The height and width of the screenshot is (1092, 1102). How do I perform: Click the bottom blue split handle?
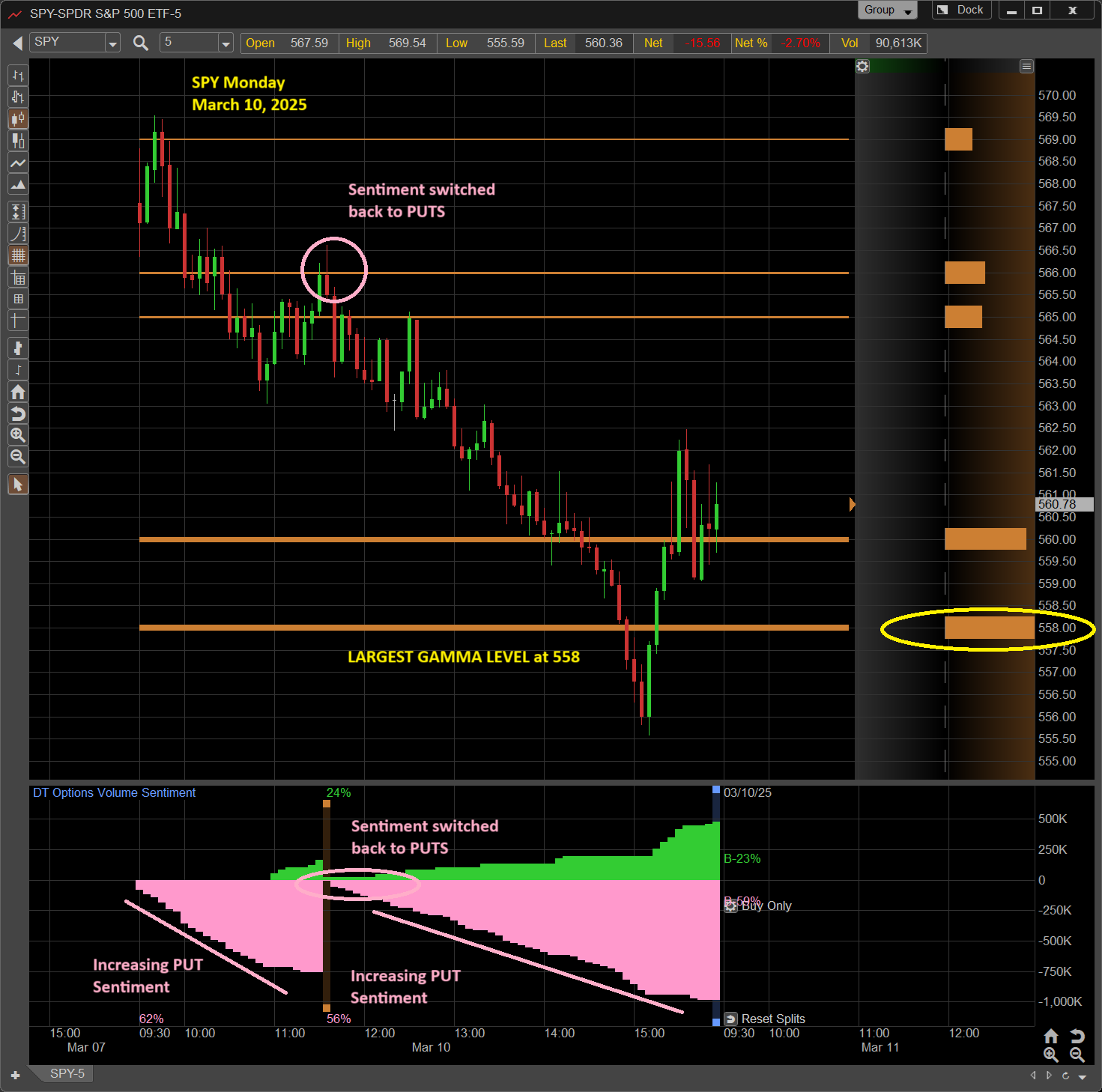click(x=716, y=1022)
